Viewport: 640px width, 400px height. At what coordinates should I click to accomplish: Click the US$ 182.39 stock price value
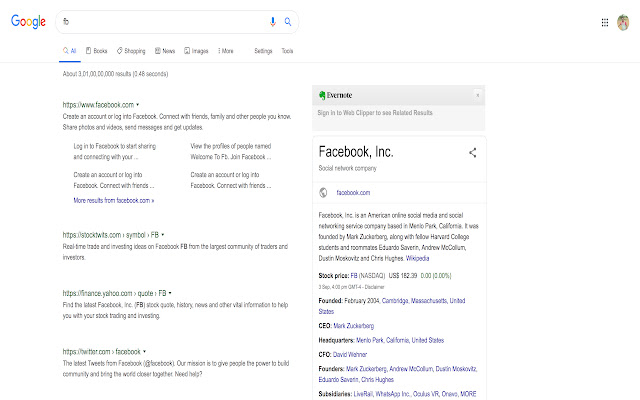coord(403,276)
